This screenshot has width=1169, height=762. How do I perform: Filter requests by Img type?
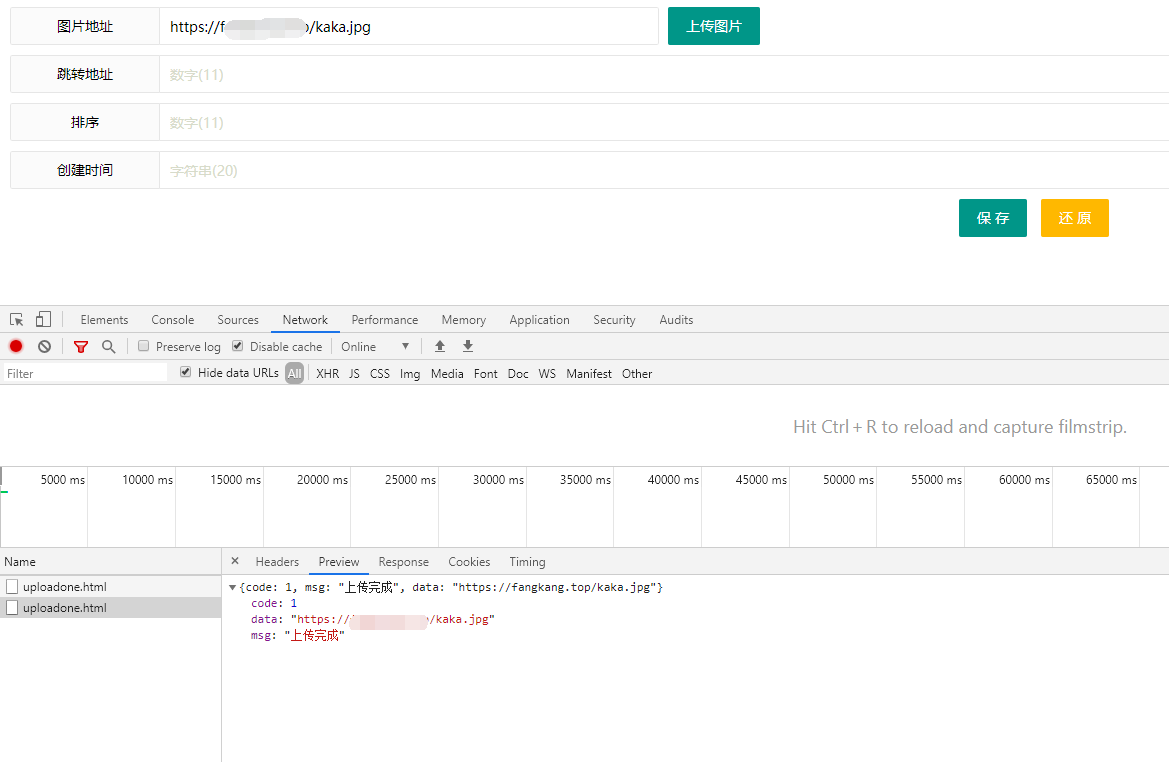[410, 374]
